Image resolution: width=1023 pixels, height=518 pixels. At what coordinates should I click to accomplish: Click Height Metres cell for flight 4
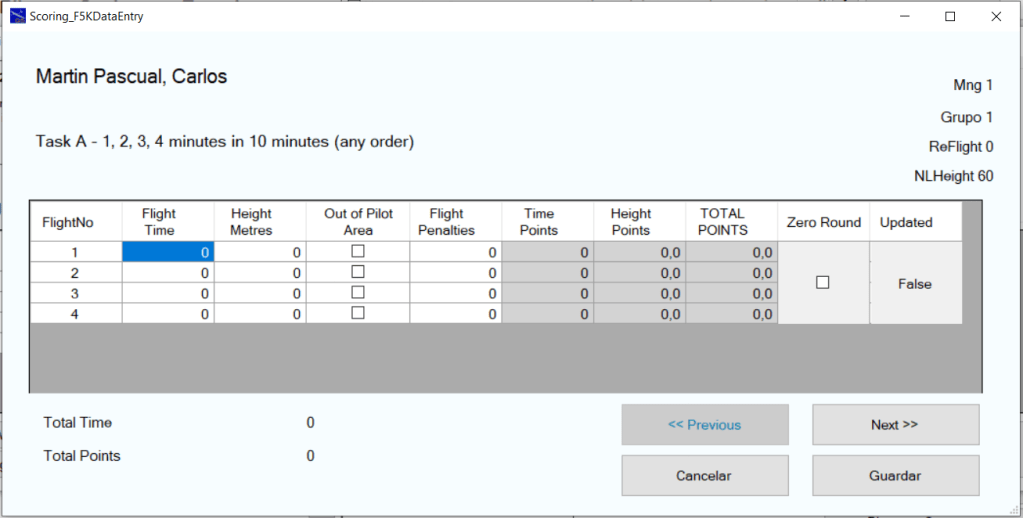click(x=260, y=314)
